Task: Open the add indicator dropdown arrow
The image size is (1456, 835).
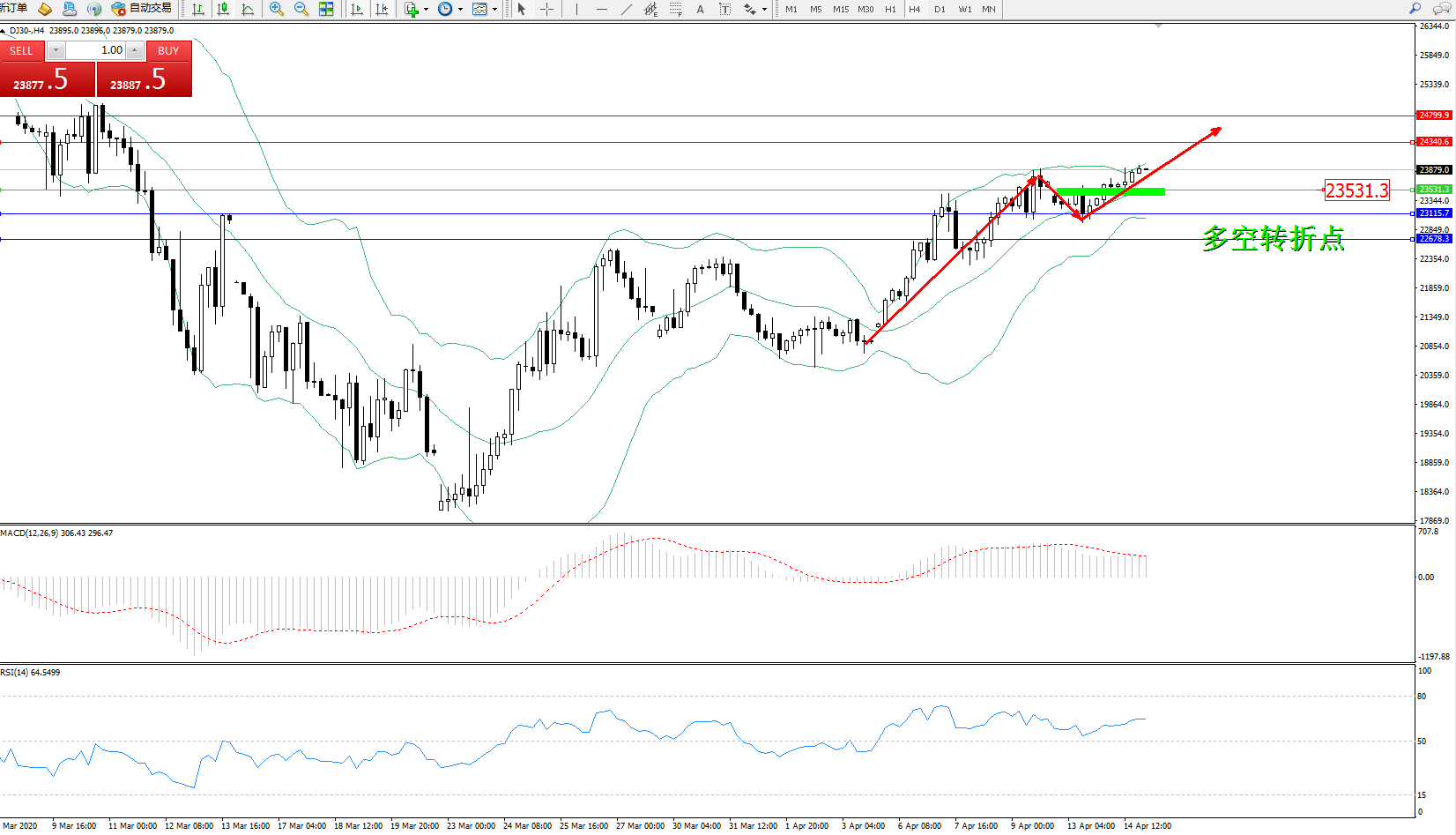Action: [x=427, y=10]
